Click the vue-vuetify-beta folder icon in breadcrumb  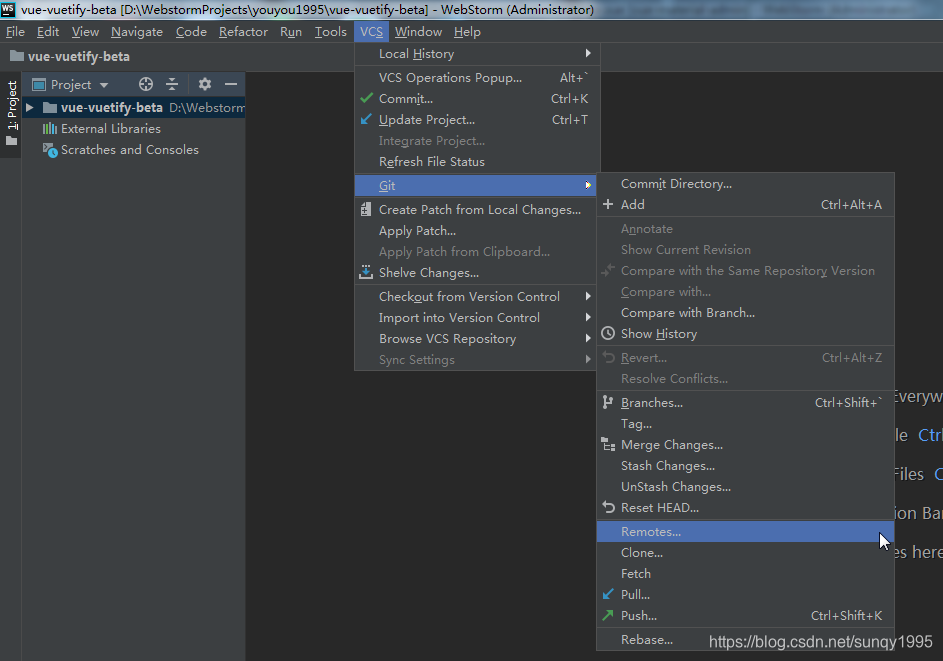(17, 56)
